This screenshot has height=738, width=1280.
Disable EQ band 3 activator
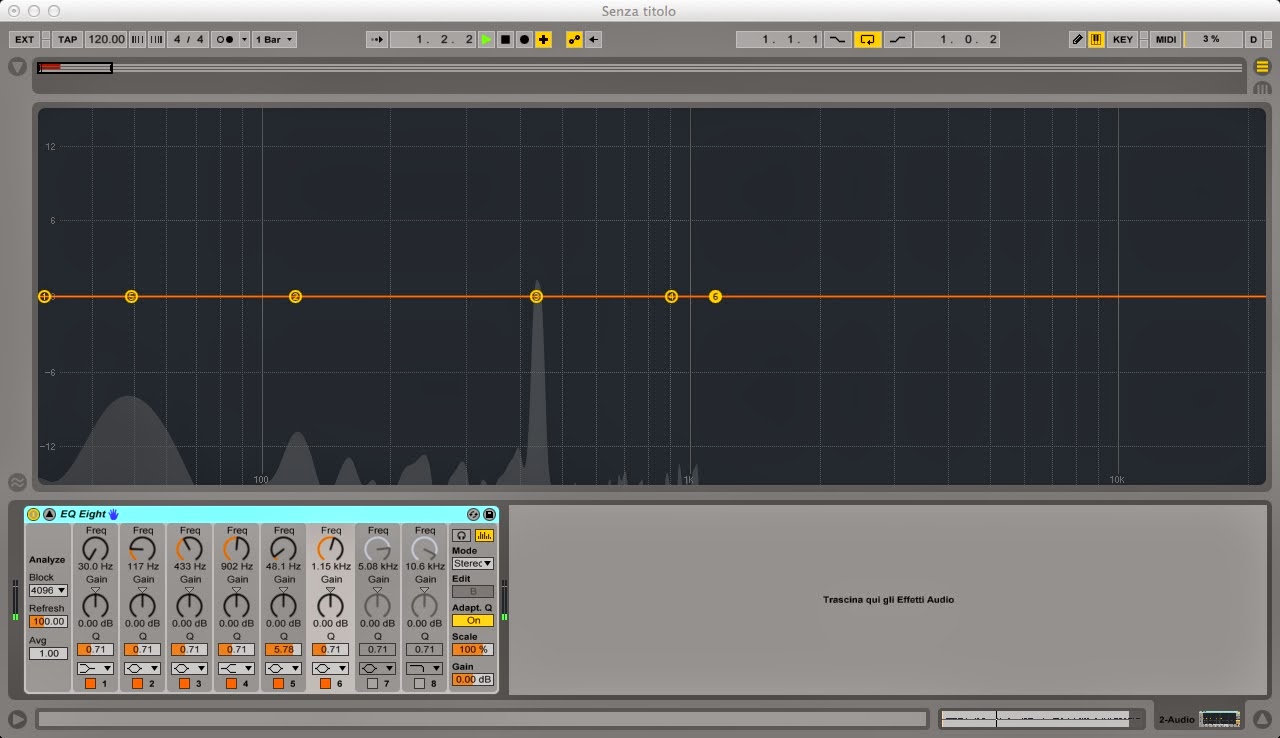click(184, 684)
